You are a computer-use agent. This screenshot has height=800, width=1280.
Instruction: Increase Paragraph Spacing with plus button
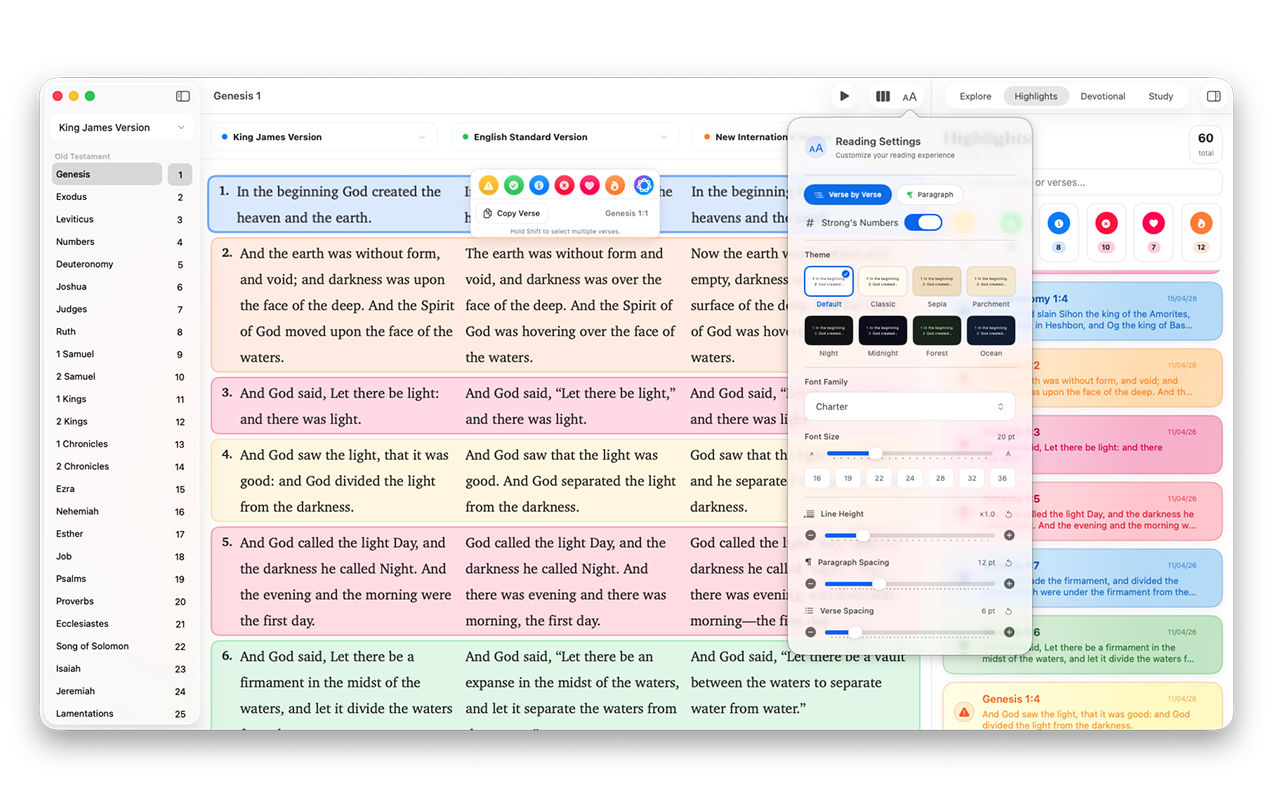[x=1009, y=584]
